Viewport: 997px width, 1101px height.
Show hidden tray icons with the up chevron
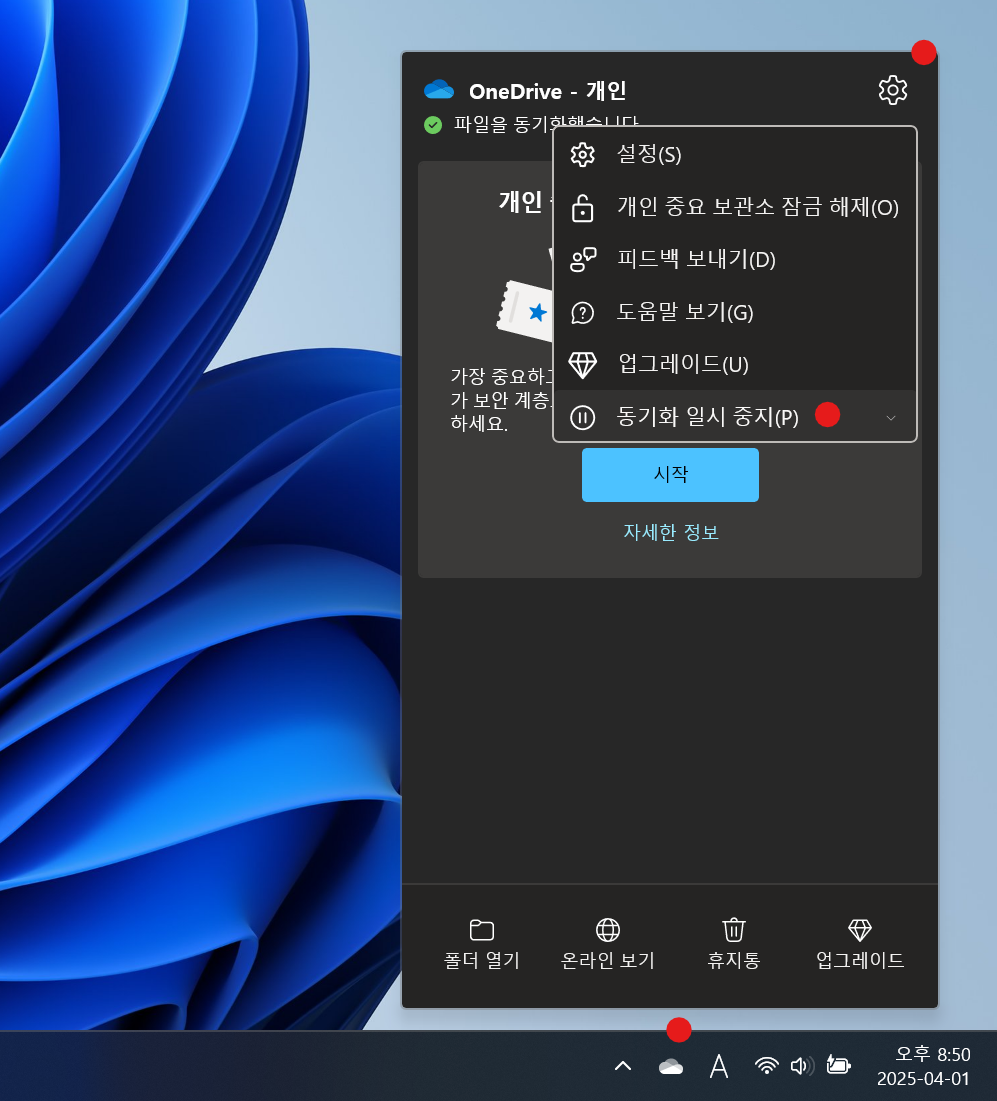(x=623, y=1066)
